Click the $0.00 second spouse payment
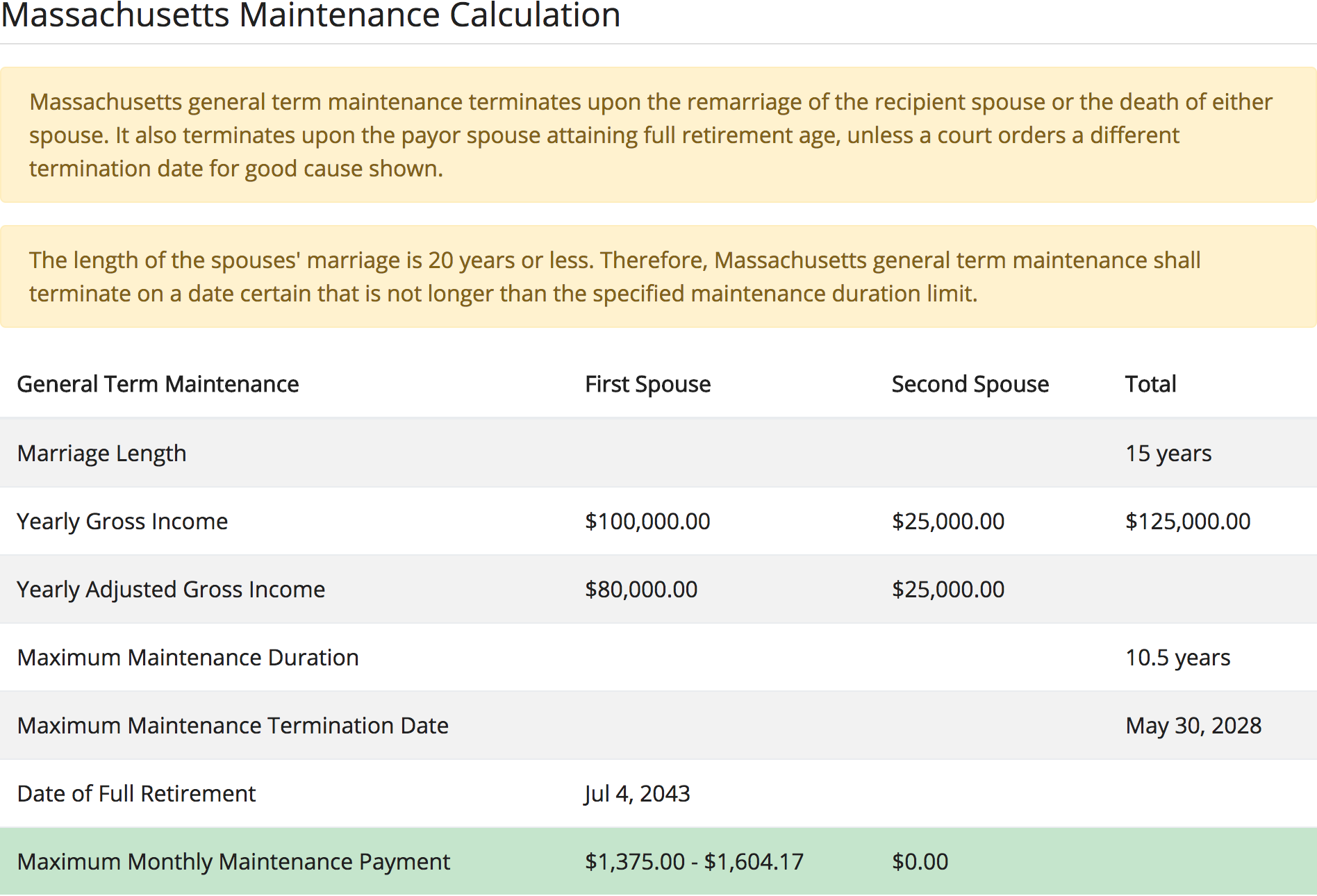Viewport: 1317px width, 896px height. pyautogui.click(x=920, y=861)
